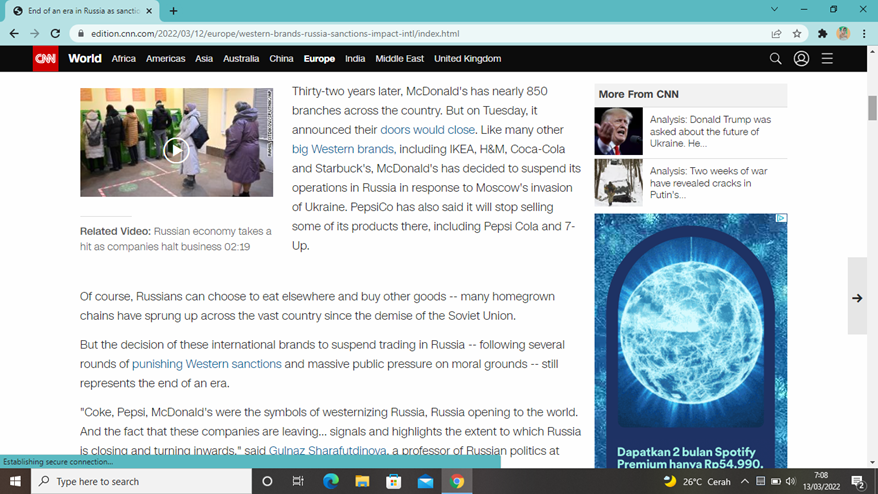Screen dimensions: 878x494
Task: Open the Americas section
Action: (x=165, y=59)
